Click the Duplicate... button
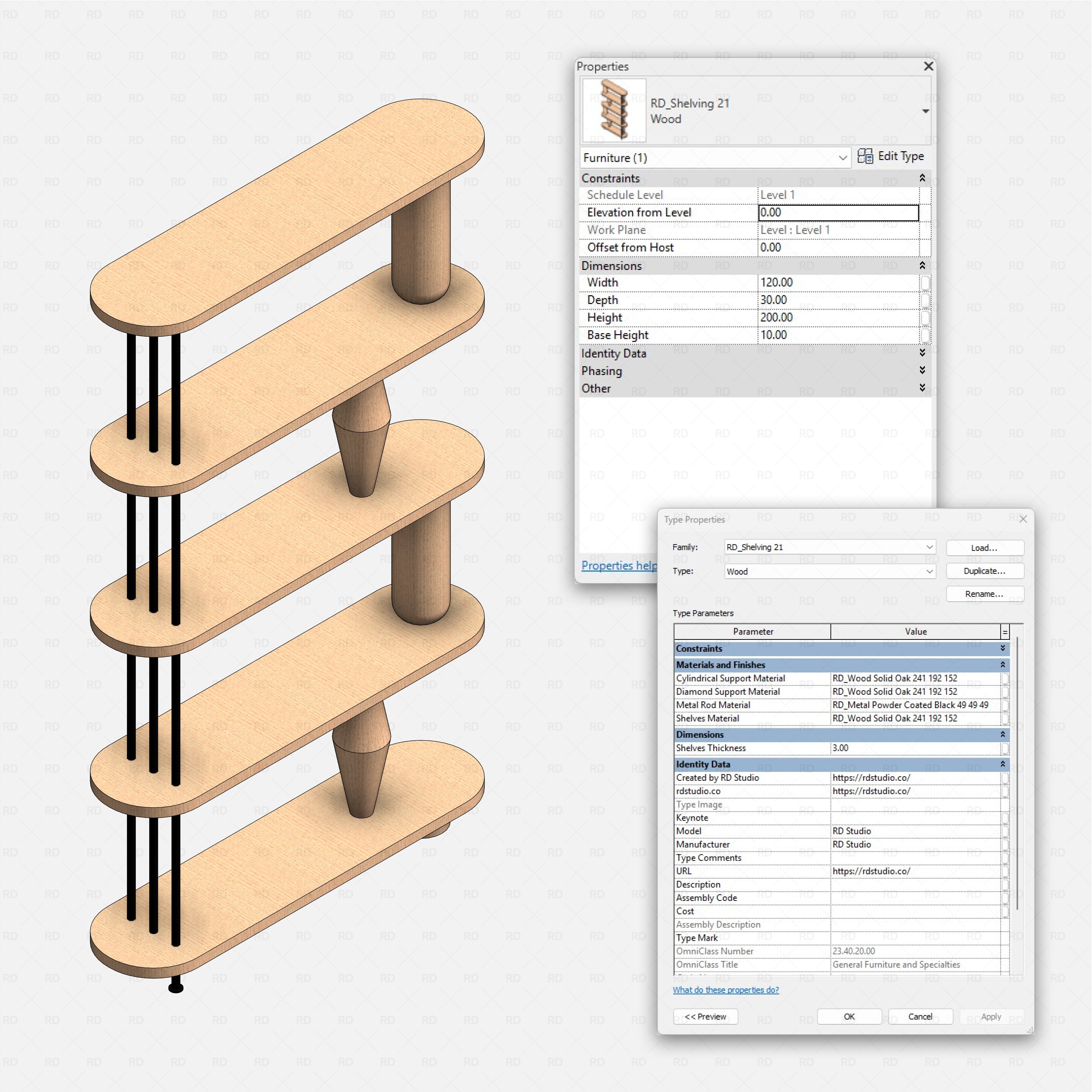 coord(985,571)
